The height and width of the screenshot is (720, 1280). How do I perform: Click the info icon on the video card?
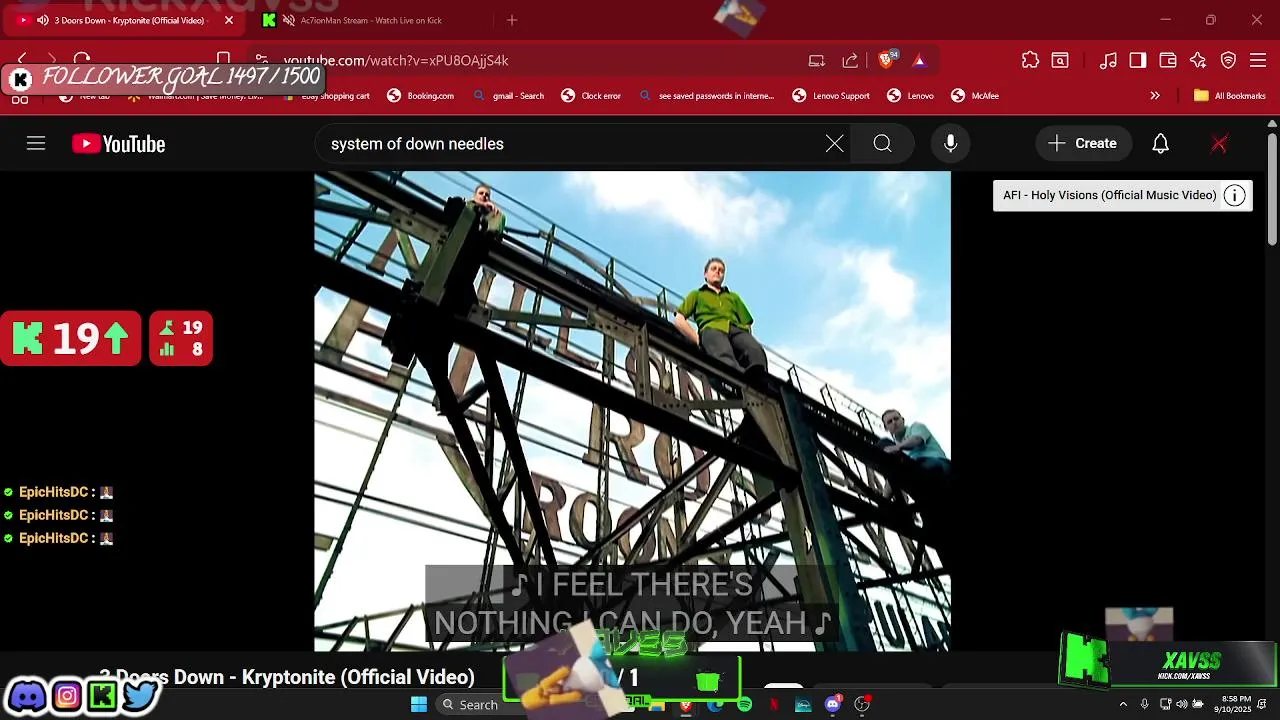(1235, 195)
